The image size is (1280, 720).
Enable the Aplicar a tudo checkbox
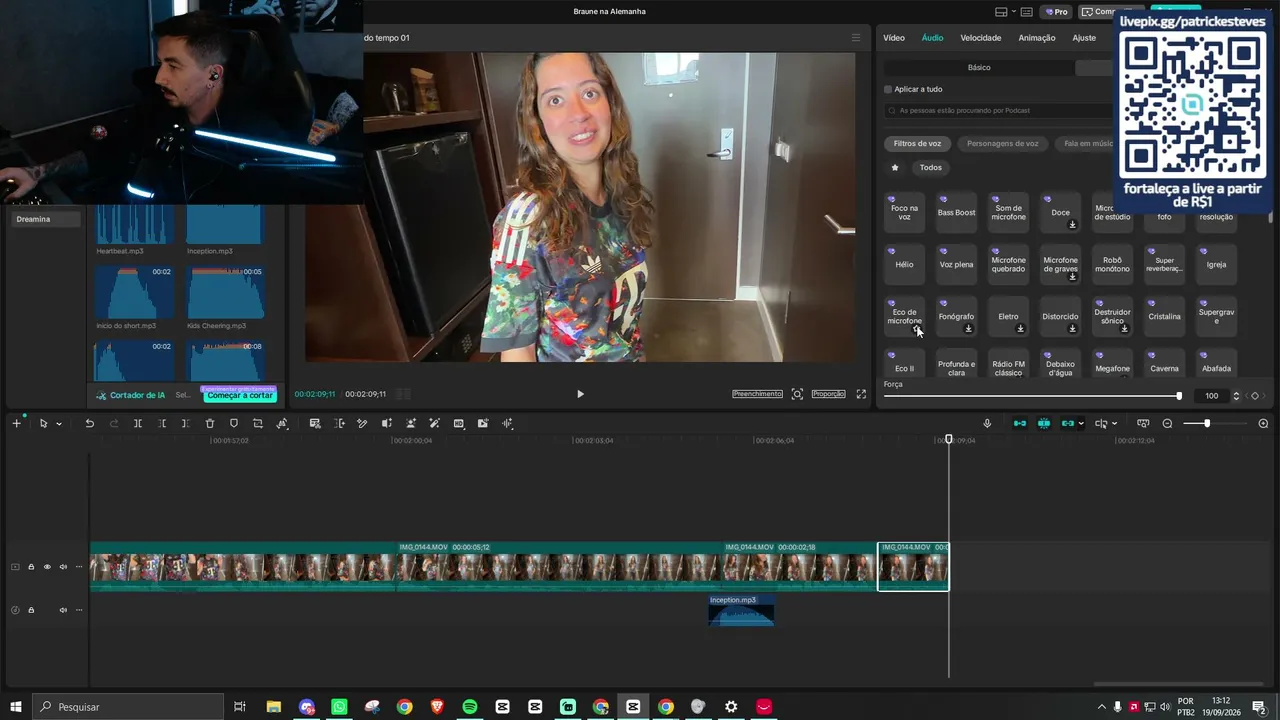pyautogui.click(x=888, y=89)
